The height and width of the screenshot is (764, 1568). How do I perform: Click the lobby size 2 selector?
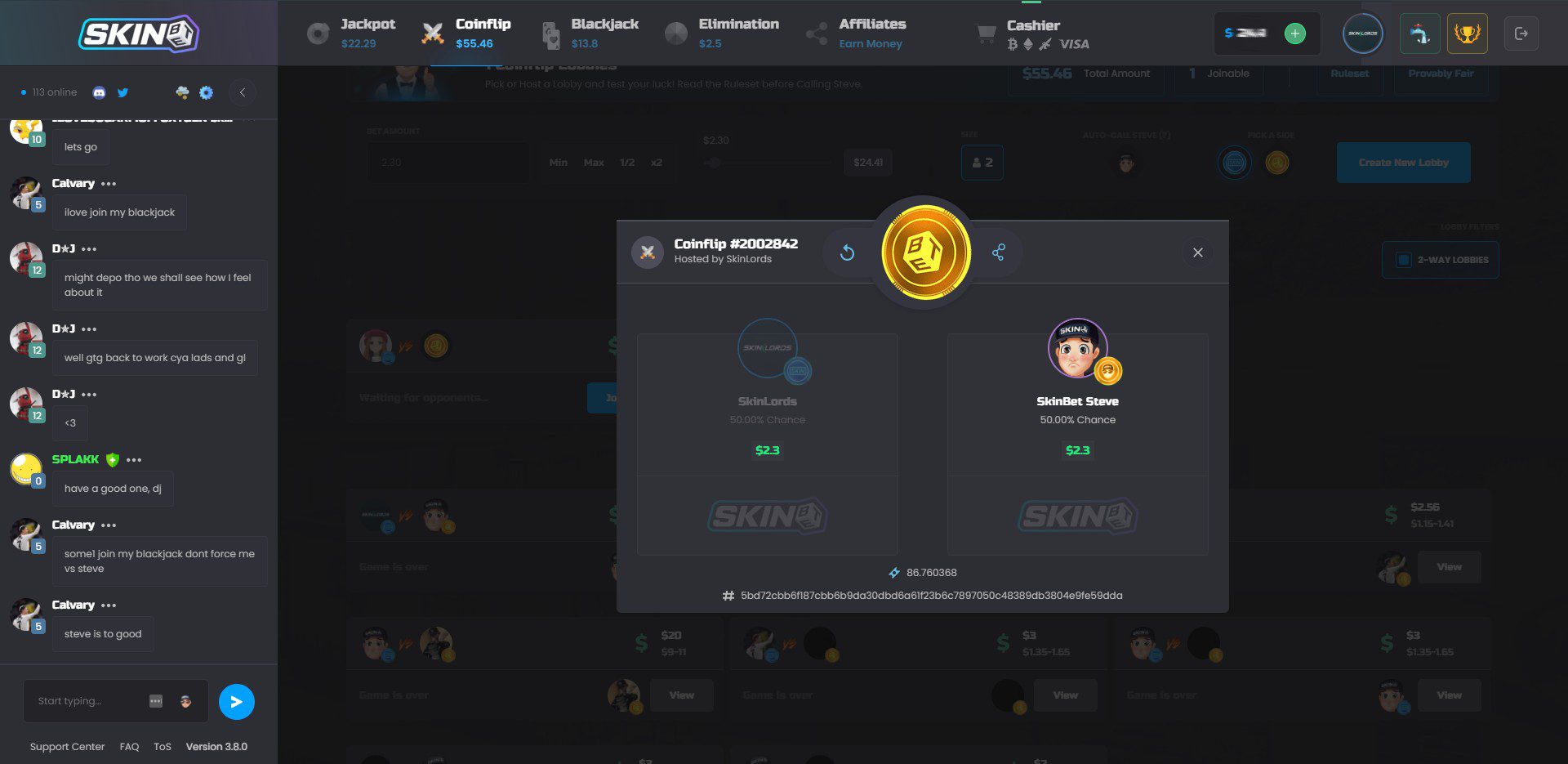[x=982, y=163]
